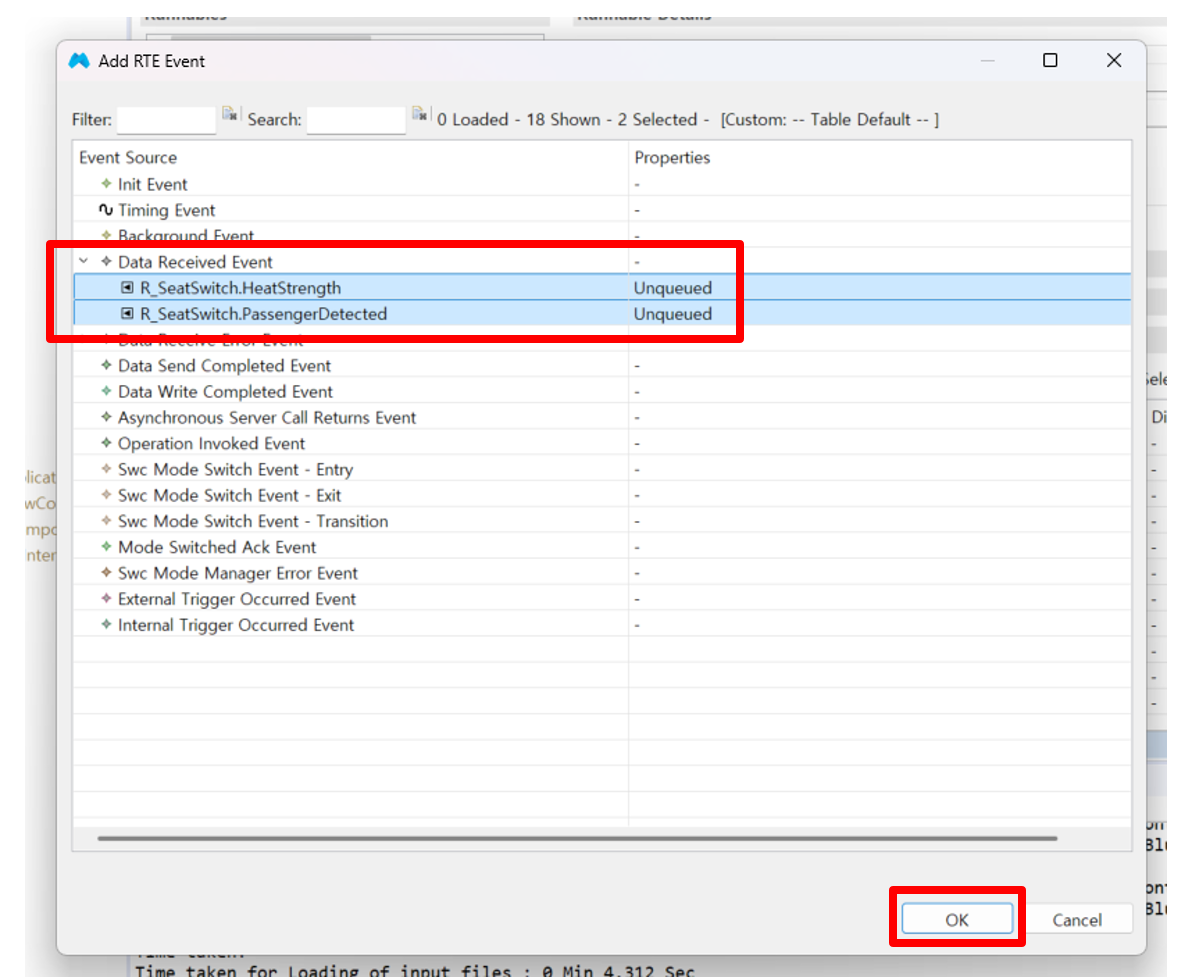Click the clear Filter icon

[230, 115]
